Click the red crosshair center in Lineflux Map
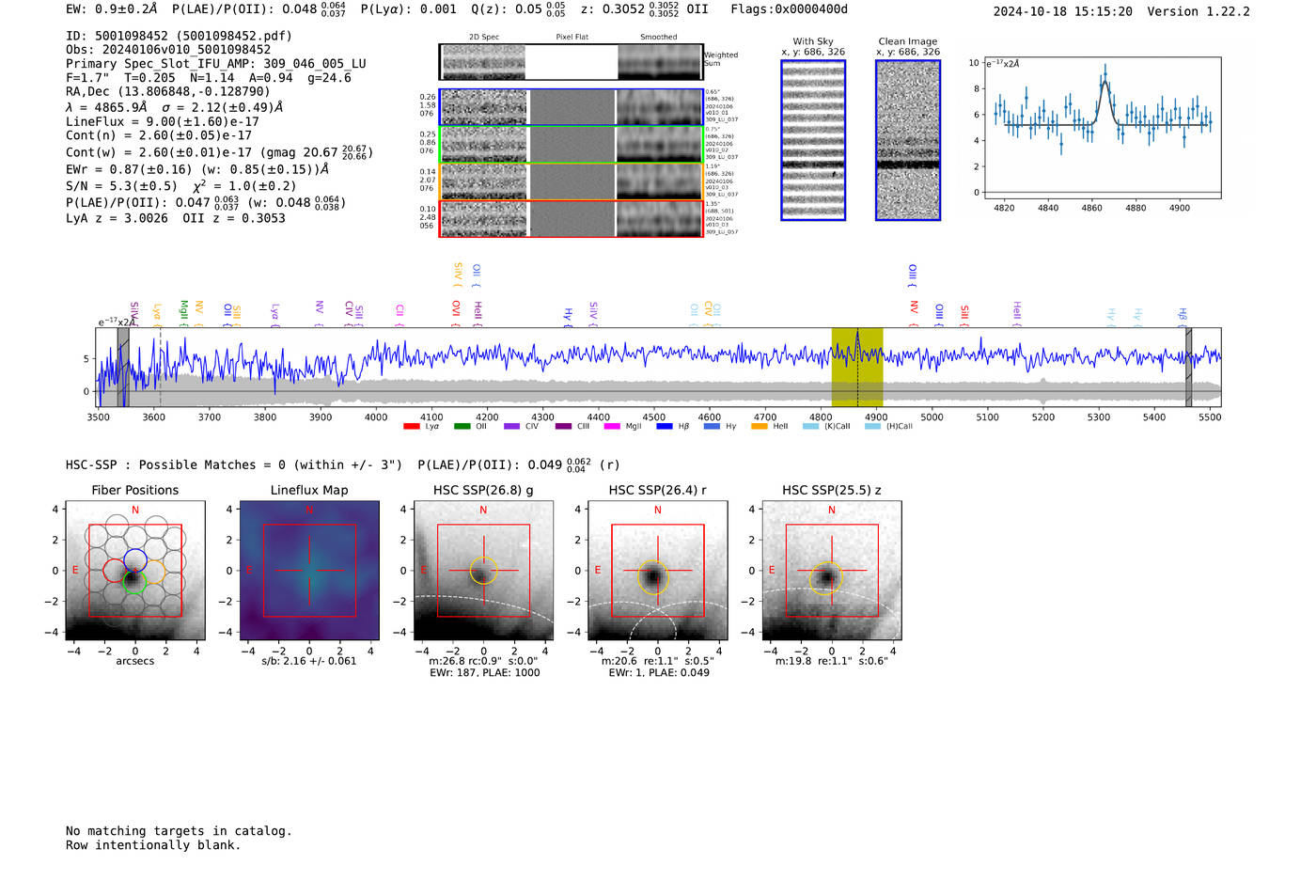 pyautogui.click(x=309, y=571)
